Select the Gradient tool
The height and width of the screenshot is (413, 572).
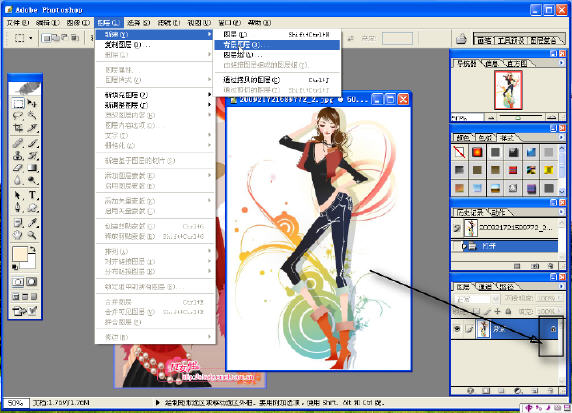point(32,168)
